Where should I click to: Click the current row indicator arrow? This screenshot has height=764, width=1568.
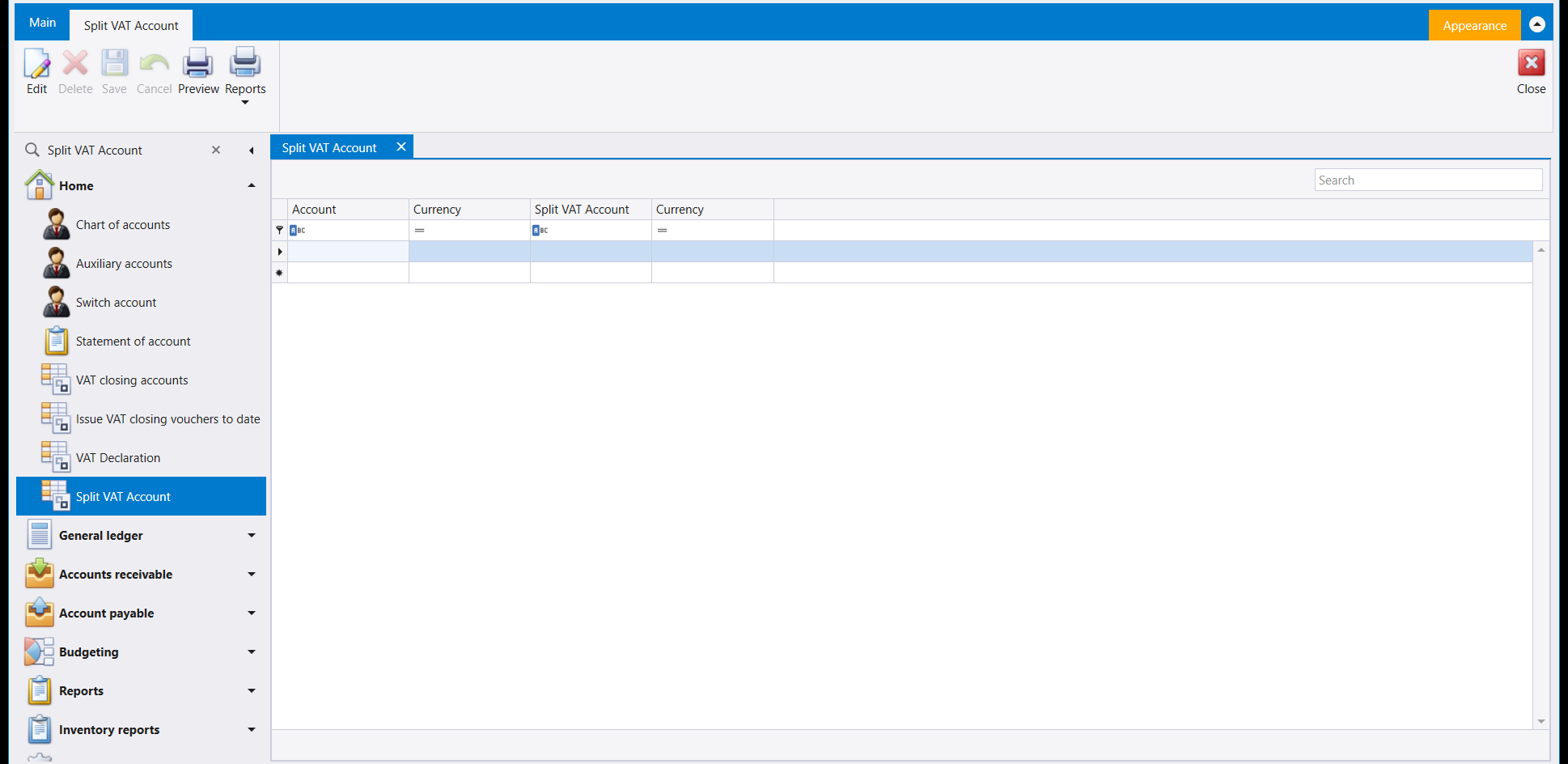coord(280,252)
